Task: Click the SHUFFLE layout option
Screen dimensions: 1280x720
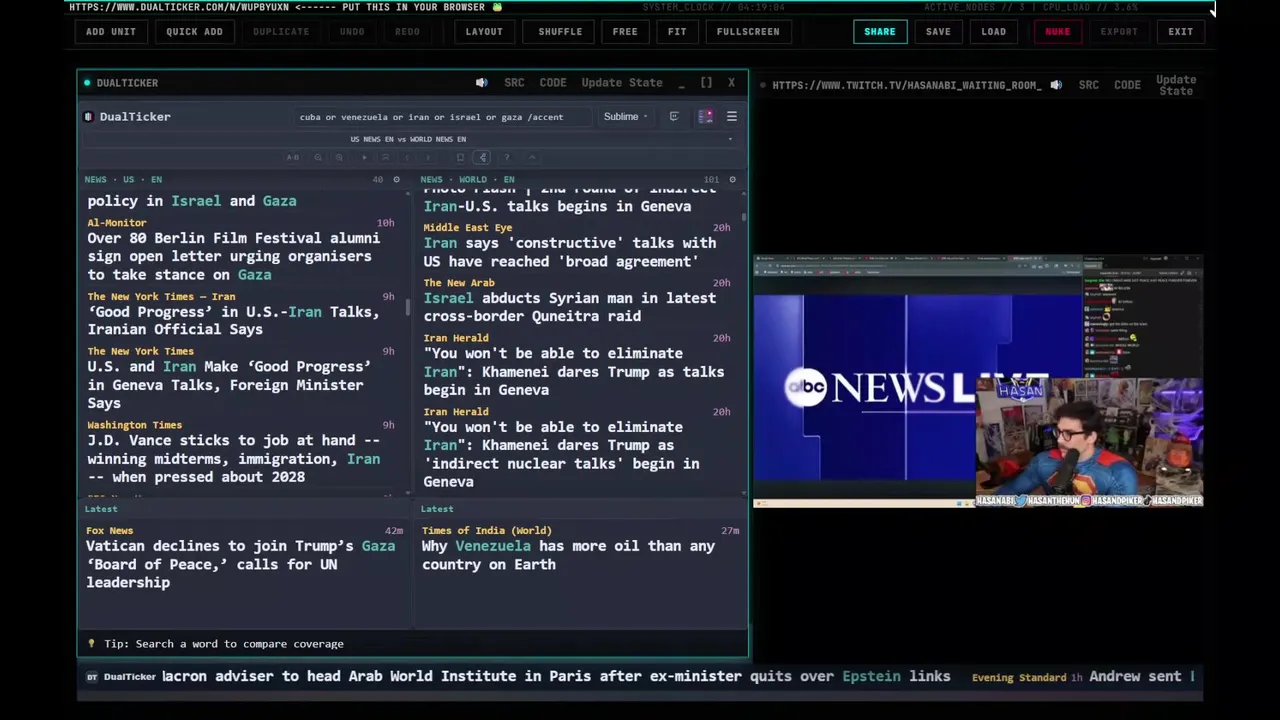Action: pyautogui.click(x=560, y=32)
